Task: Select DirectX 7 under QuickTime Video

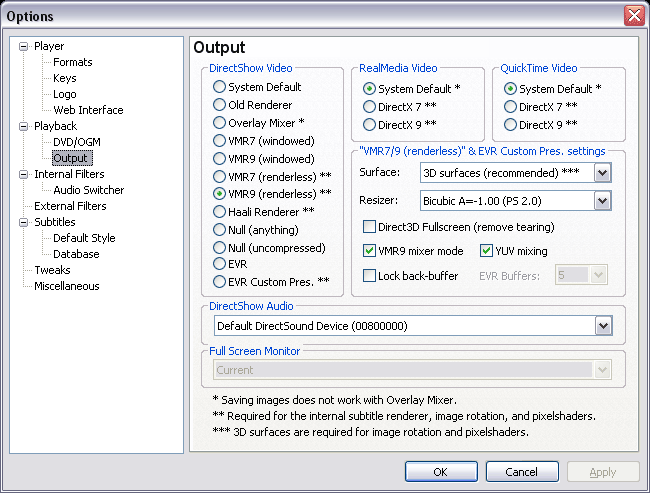Action: coord(510,107)
